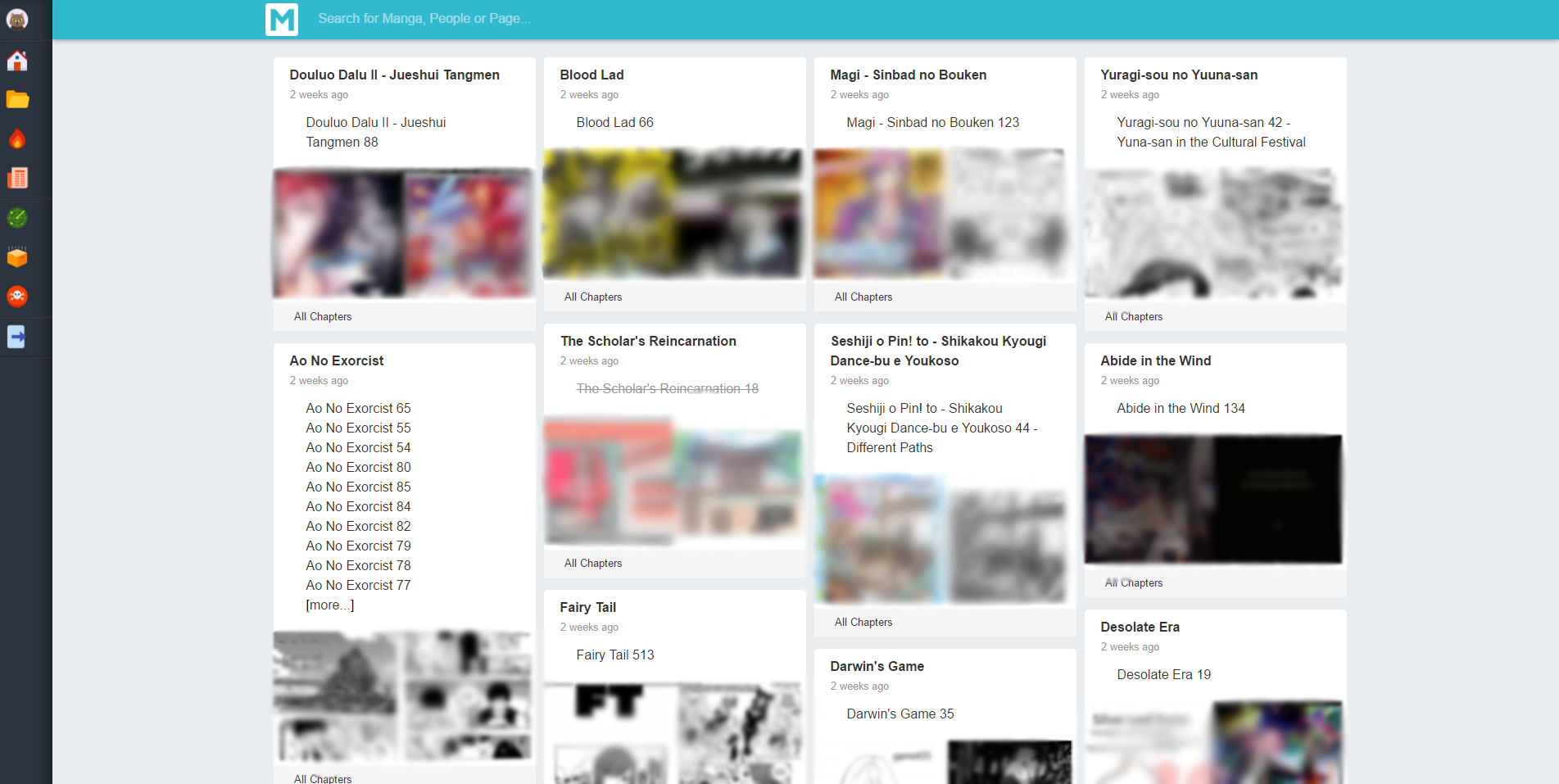This screenshot has width=1559, height=784.
Task: Click the logout arrow icon in sidebar
Action: 17,336
